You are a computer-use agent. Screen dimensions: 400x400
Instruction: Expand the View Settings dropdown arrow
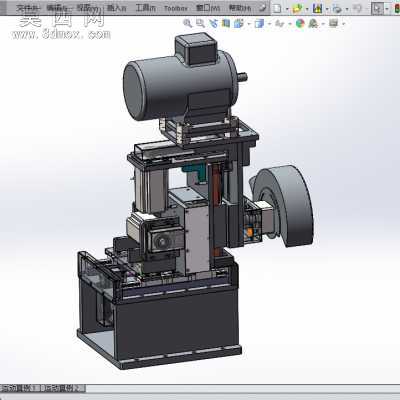tap(343, 24)
